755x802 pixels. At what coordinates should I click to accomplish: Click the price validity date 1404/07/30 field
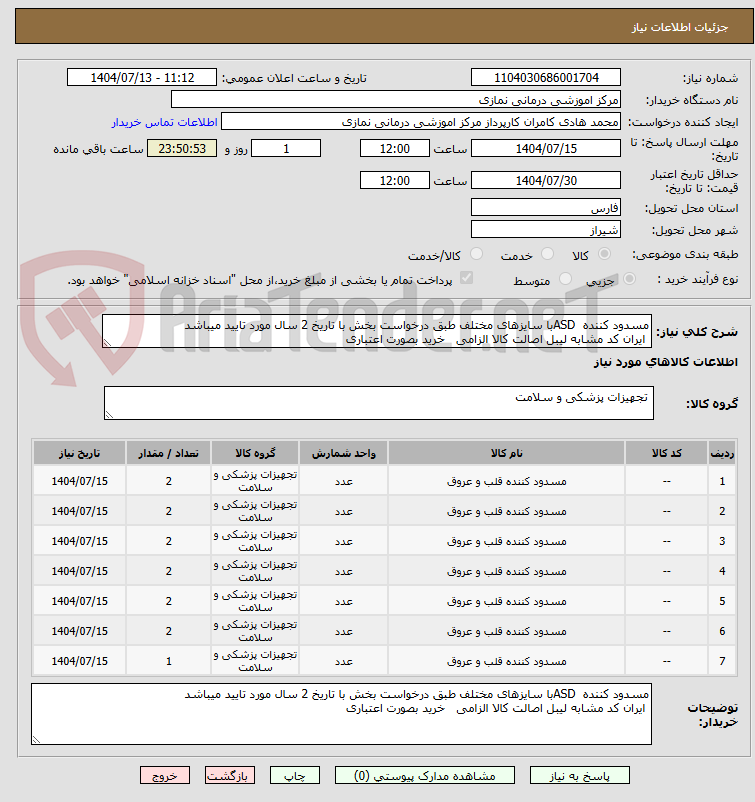pos(546,181)
